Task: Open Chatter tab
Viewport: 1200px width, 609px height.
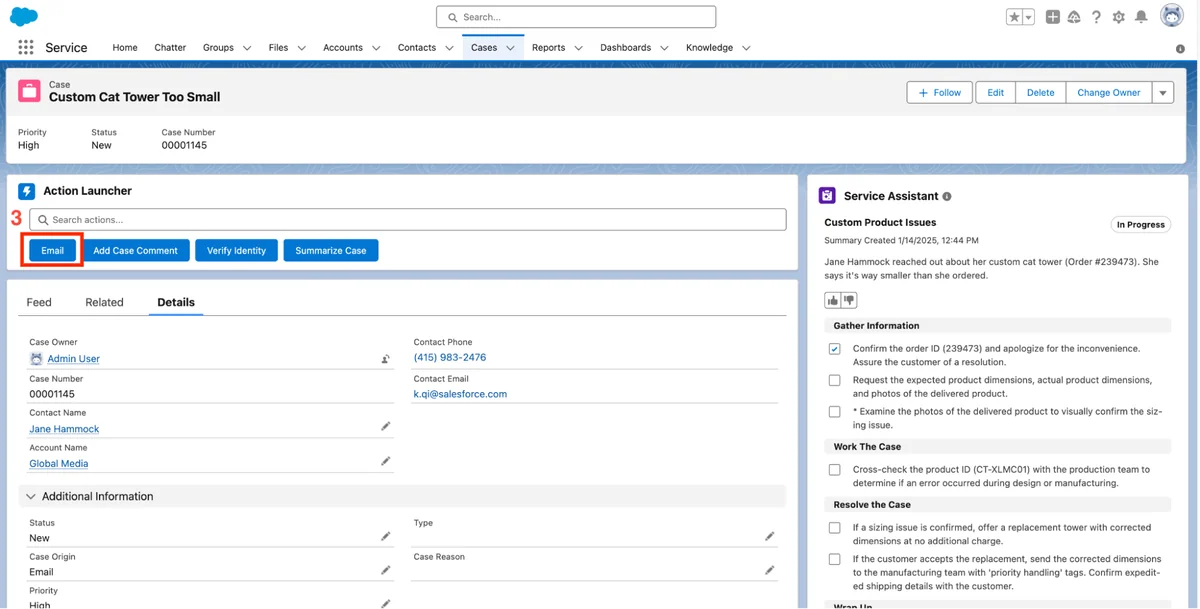Action: tap(170, 47)
